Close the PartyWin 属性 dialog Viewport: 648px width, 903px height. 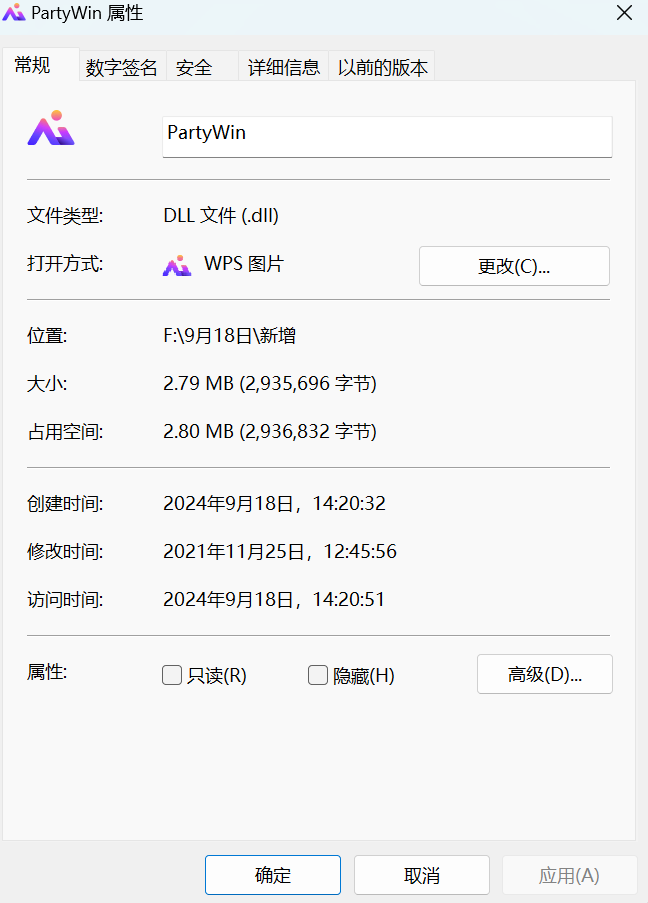coord(624,13)
